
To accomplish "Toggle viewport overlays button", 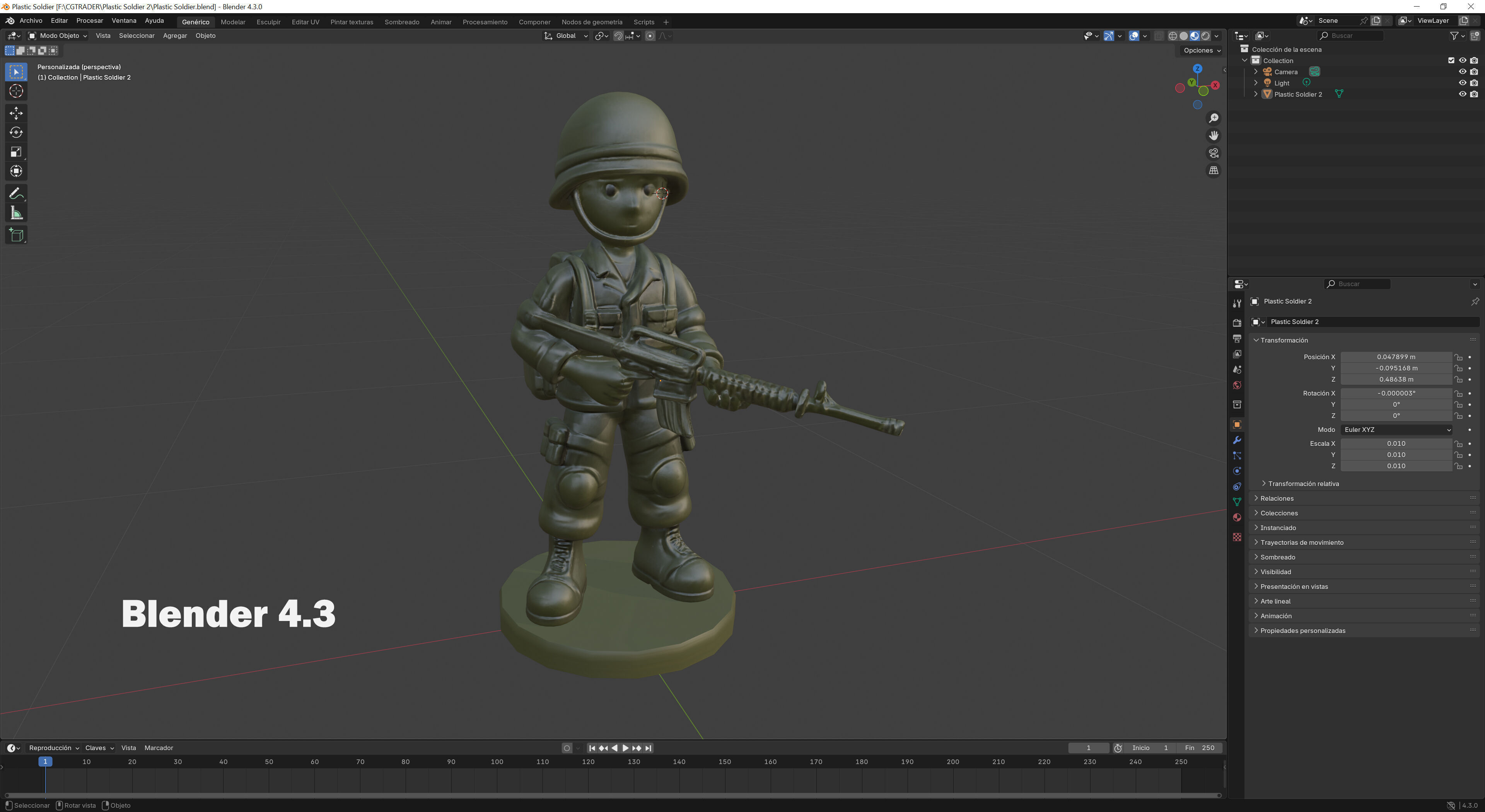I will click(x=1133, y=36).
